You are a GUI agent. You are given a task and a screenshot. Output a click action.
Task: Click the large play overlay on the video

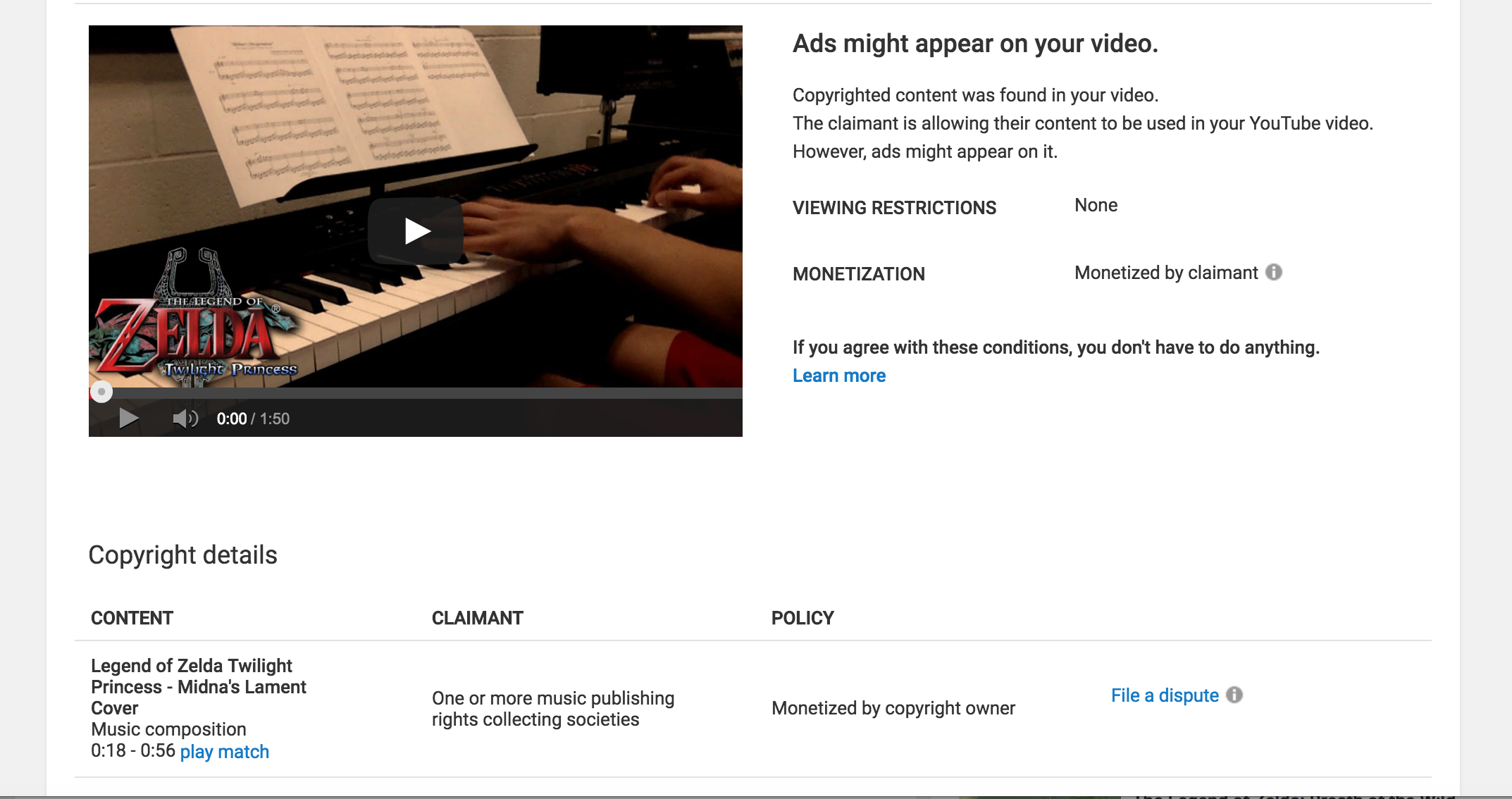[416, 231]
